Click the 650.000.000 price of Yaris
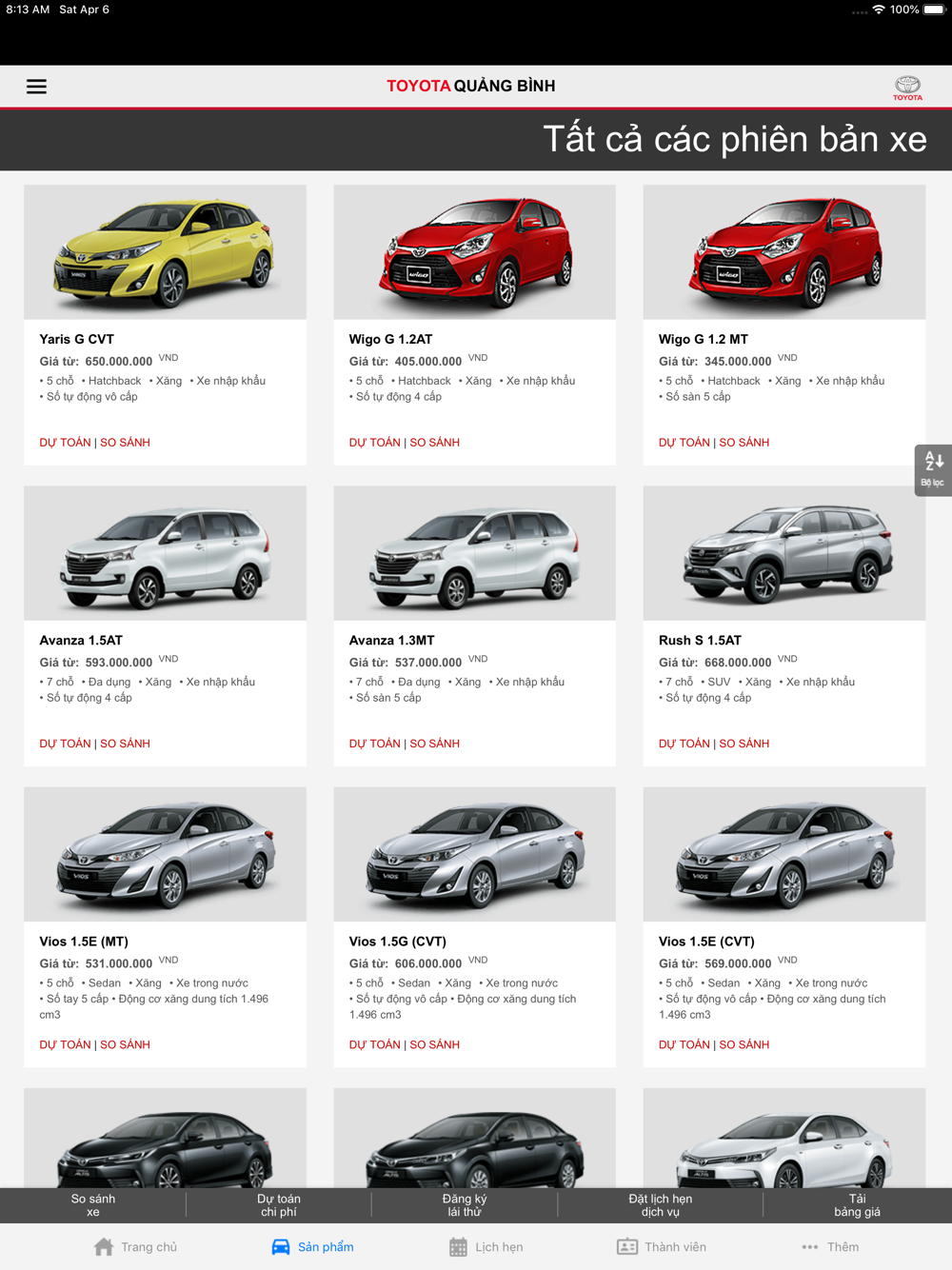Viewport: 952px width, 1270px height. click(x=119, y=362)
